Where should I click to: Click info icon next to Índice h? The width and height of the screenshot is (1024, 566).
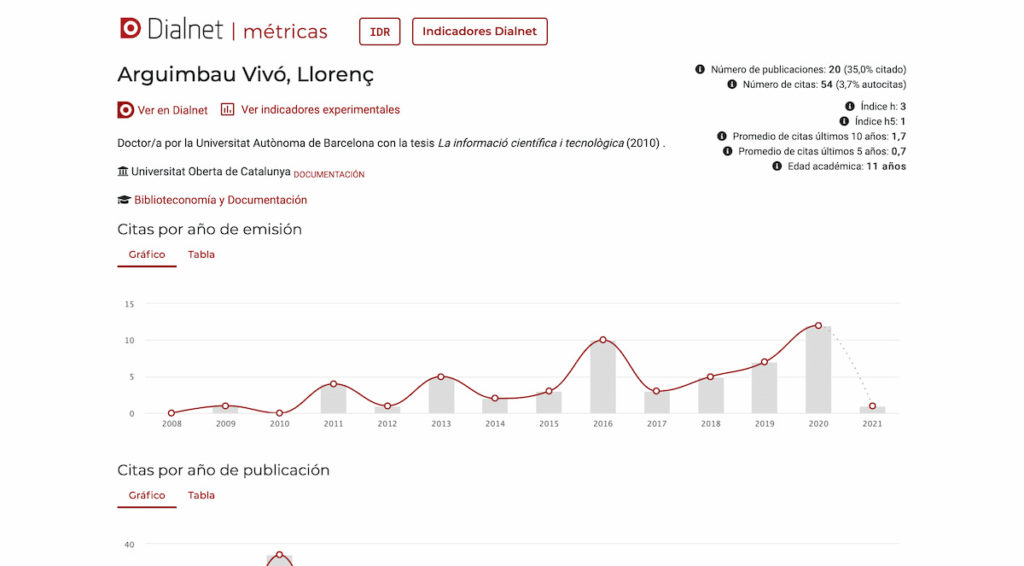(x=850, y=106)
